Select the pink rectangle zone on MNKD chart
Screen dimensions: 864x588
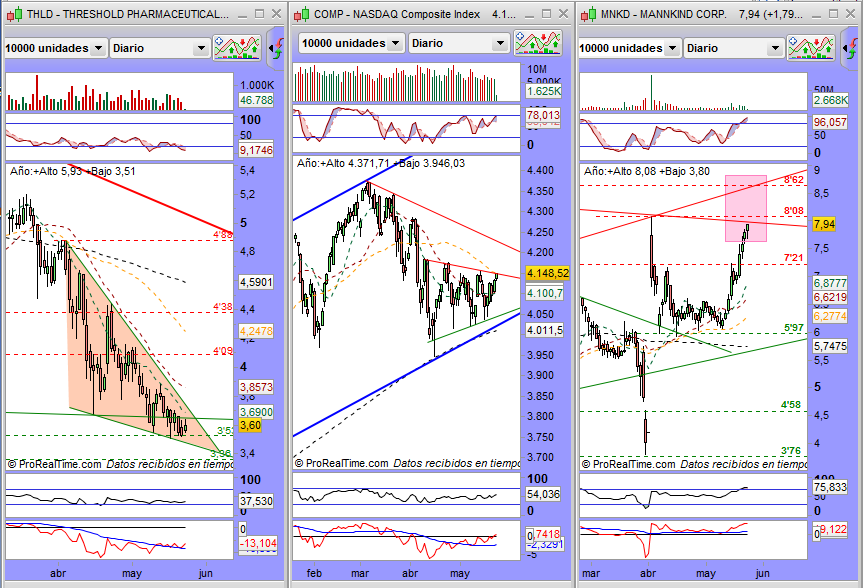tap(746, 208)
